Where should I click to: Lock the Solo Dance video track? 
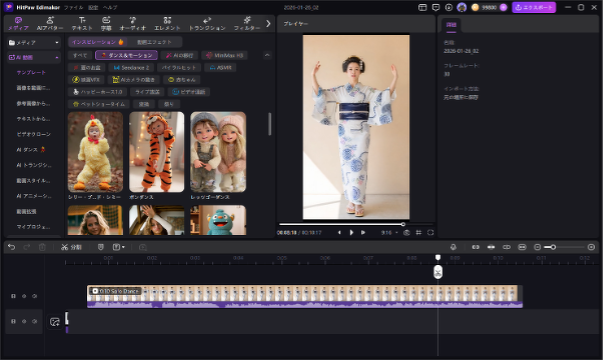[13, 296]
